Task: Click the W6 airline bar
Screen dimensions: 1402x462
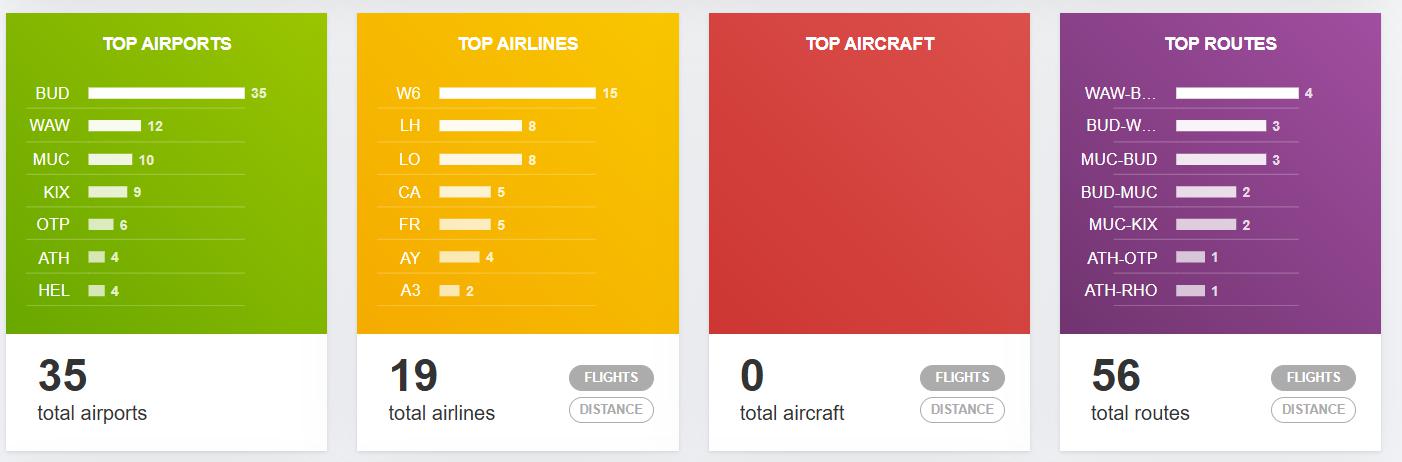Action: click(x=517, y=93)
